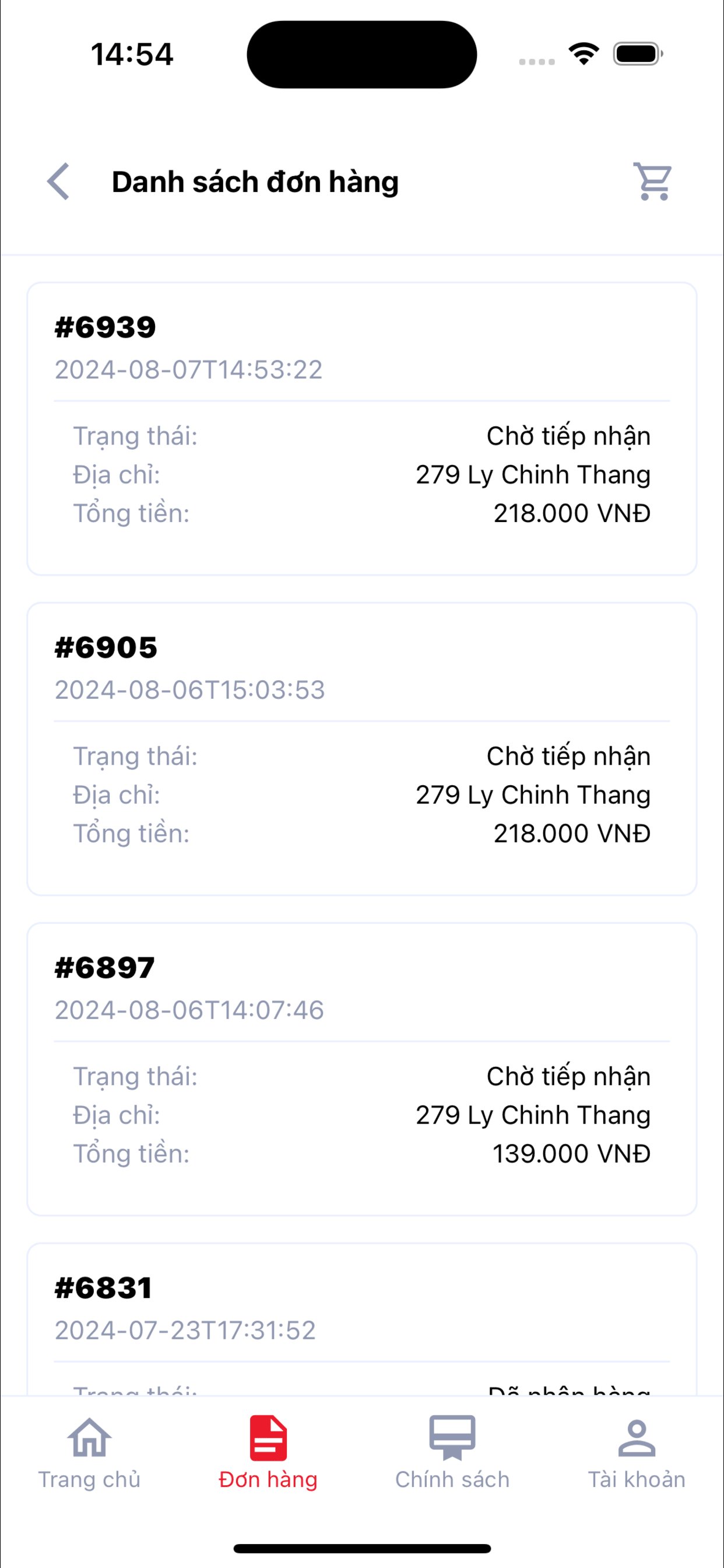The width and height of the screenshot is (724, 1568).
Task: Tap the home indicator bar
Action: (362, 1549)
